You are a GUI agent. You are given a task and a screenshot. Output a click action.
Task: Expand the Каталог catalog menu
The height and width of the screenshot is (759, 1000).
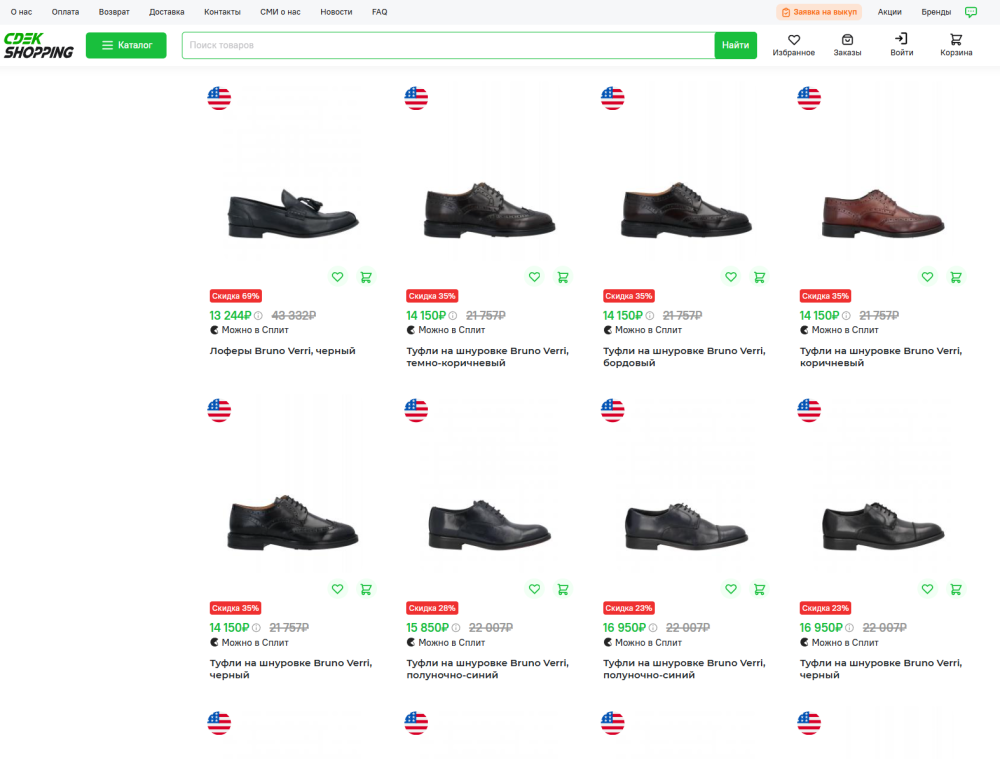click(x=126, y=45)
